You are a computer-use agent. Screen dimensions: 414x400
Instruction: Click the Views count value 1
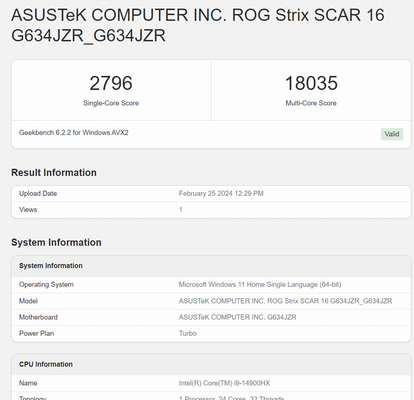point(181,210)
